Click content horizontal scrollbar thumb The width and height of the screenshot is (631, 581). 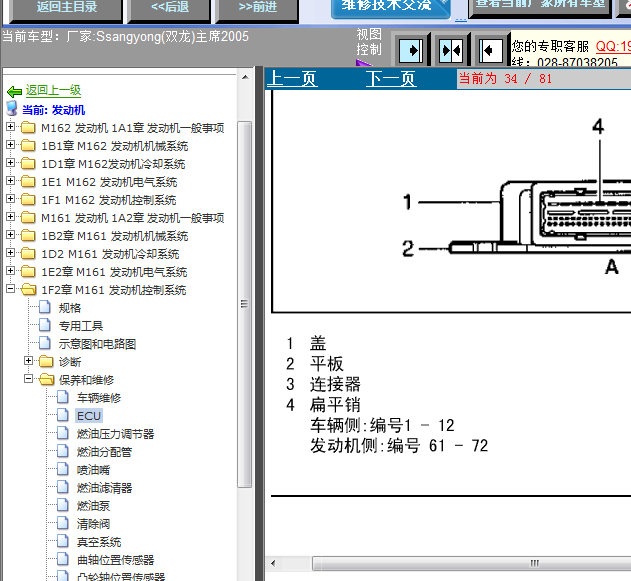[x=472, y=563]
